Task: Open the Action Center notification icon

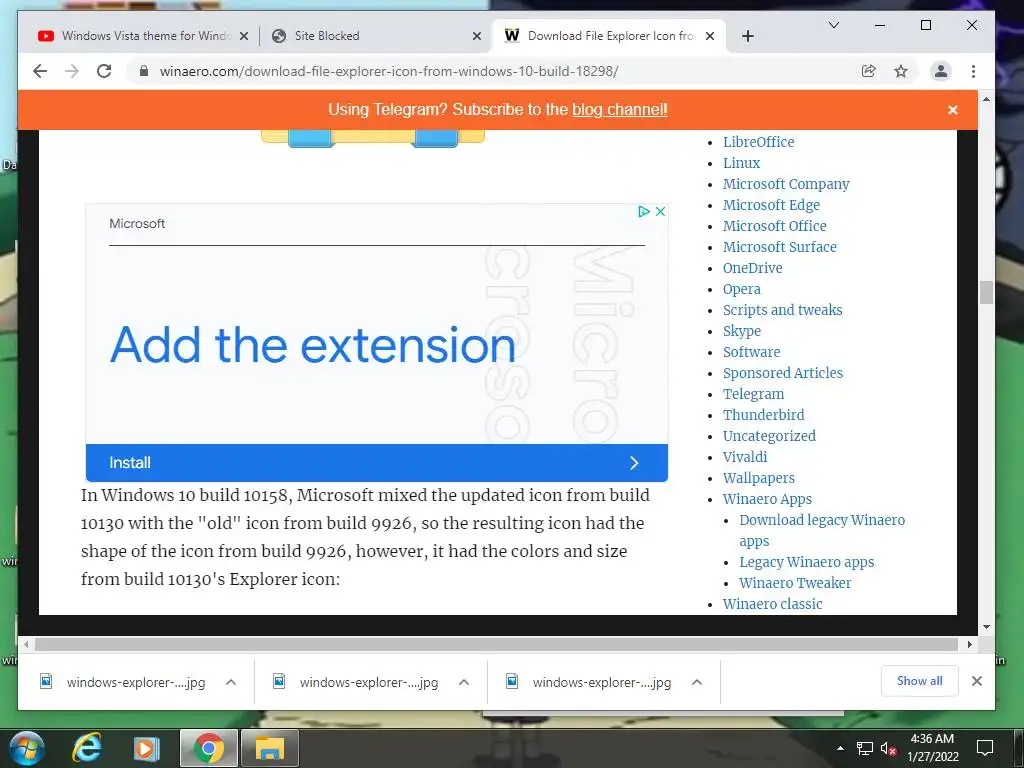Action: 984,748
